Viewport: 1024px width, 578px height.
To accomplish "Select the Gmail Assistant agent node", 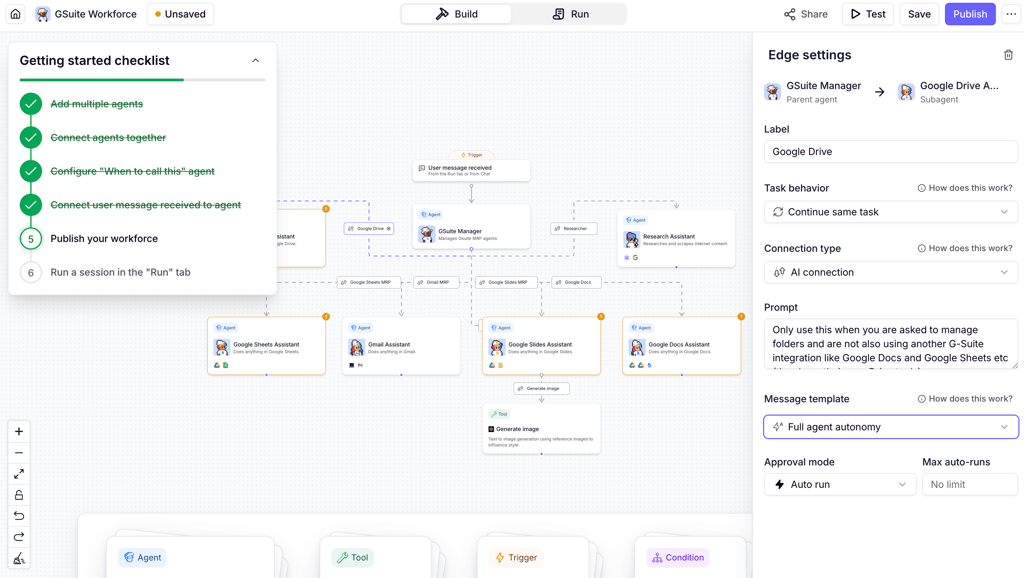I will pos(401,346).
